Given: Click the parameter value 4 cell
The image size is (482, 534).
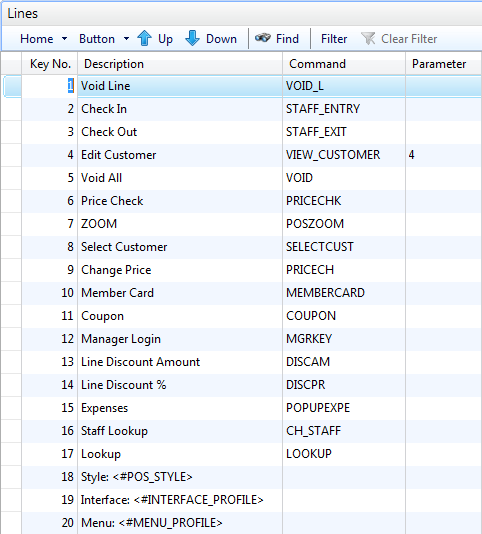Looking at the screenshot, I should [444, 155].
